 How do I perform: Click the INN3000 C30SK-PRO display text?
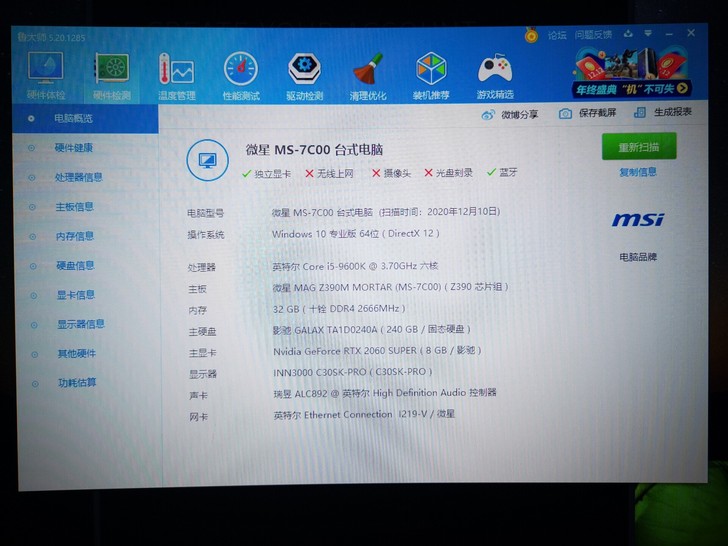353,372
